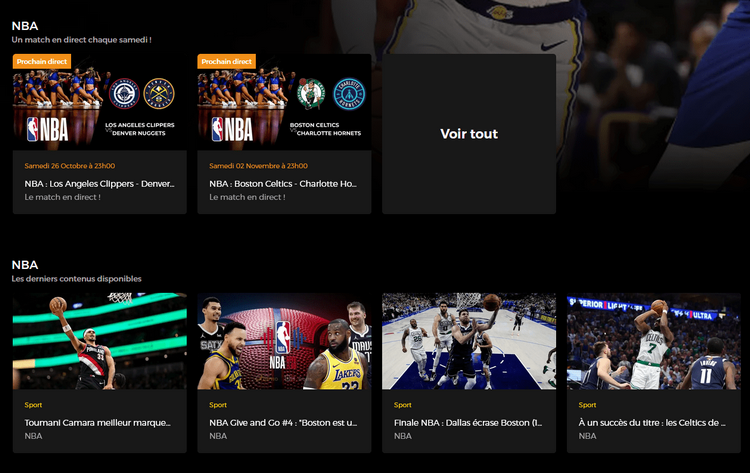Click NBA label under Finale NBA title
The image size is (750, 473).
pyautogui.click(x=402, y=436)
